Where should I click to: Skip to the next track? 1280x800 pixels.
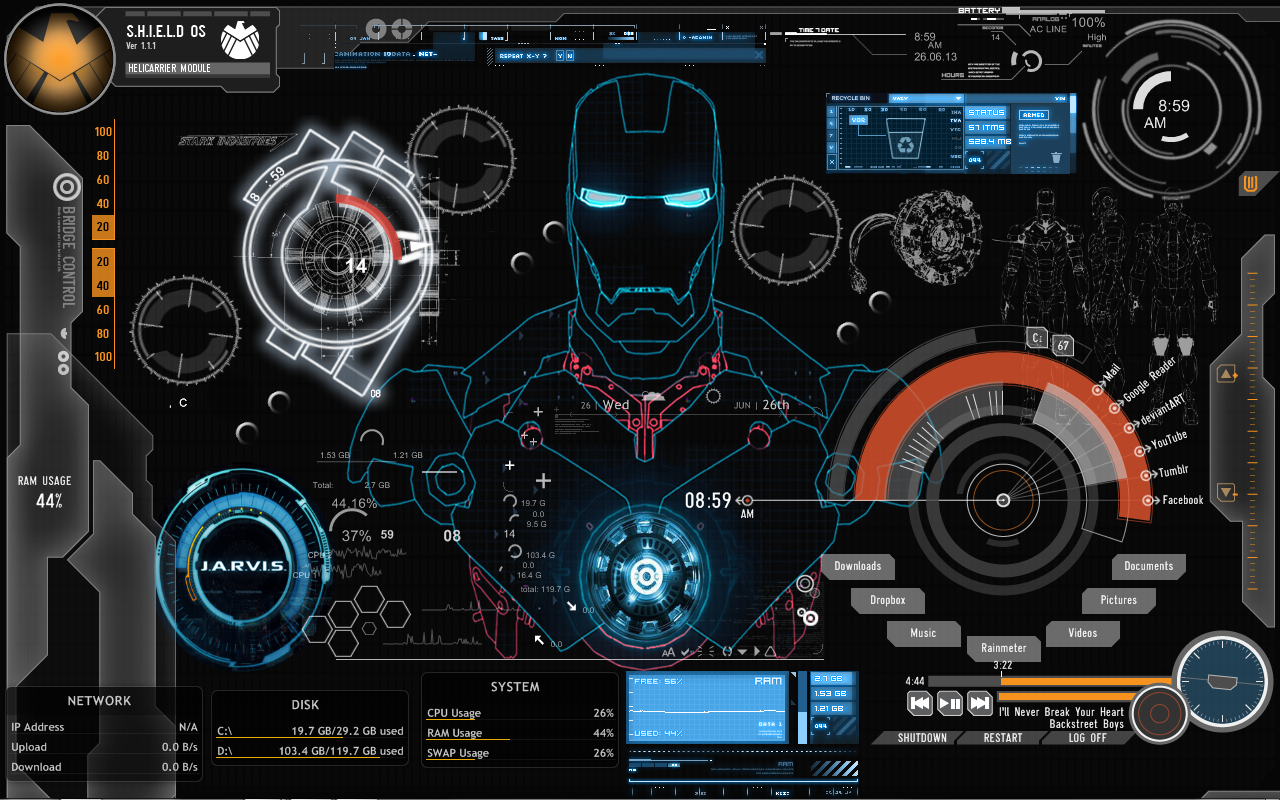[x=979, y=703]
